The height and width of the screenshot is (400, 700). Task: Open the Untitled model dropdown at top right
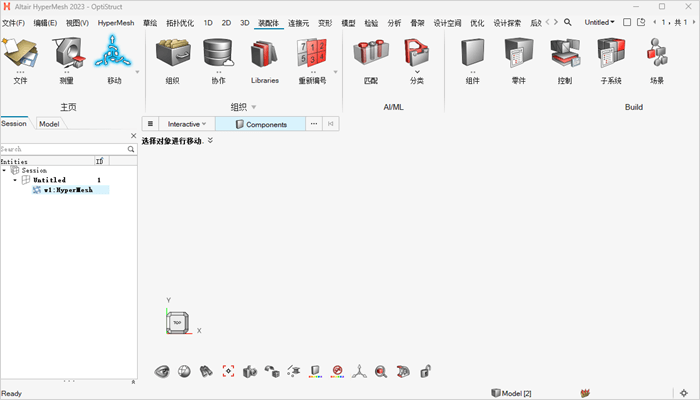tap(599, 22)
